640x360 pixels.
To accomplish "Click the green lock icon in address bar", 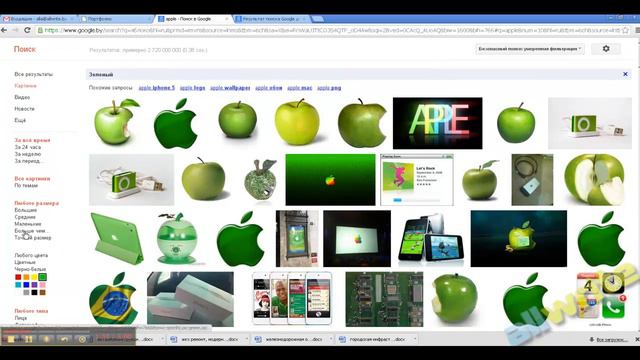I will (x=40, y=30).
